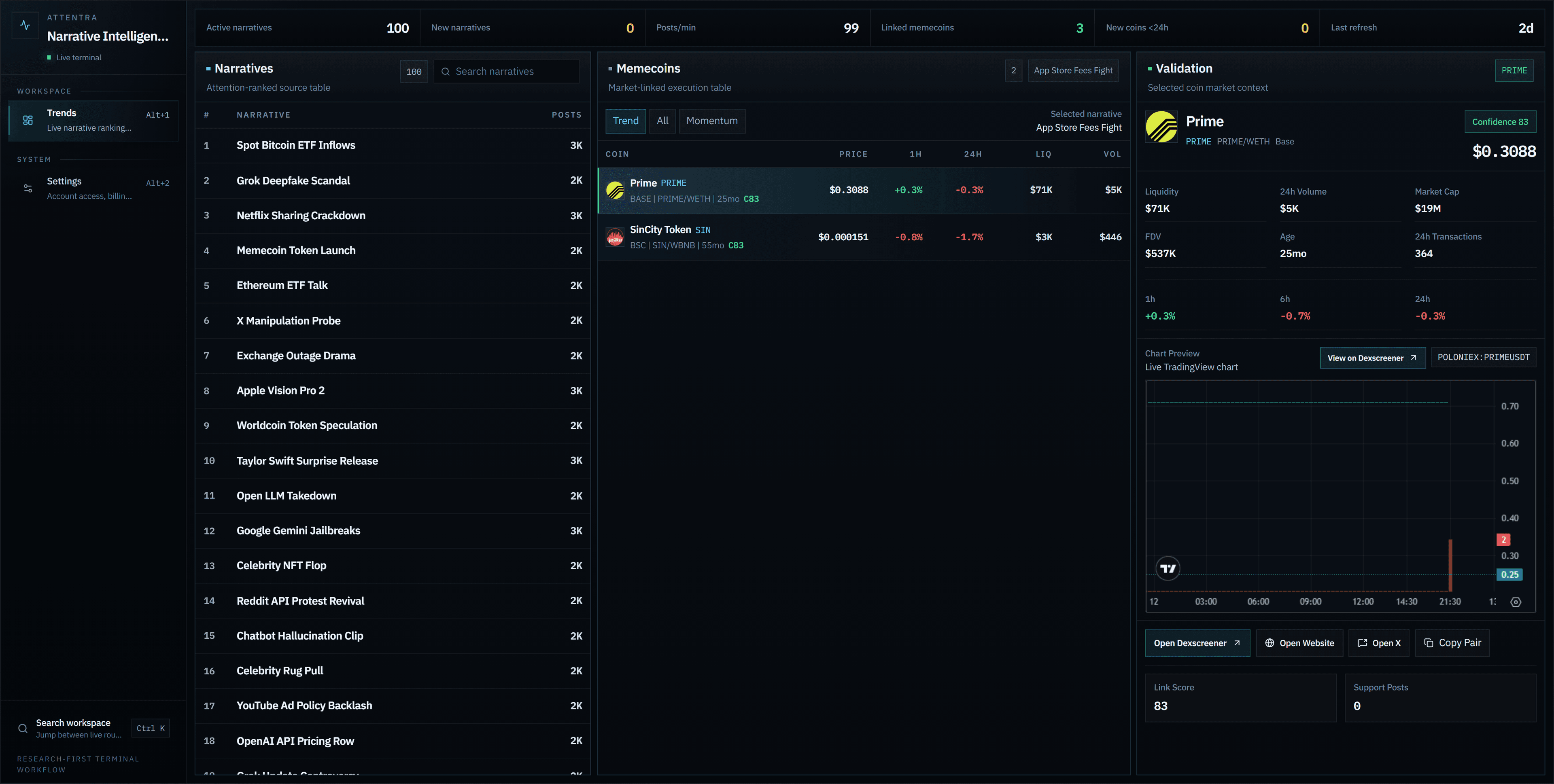Click the Trends grid icon in sidebar
Screen dimensions: 1554x784
[x=28, y=120]
